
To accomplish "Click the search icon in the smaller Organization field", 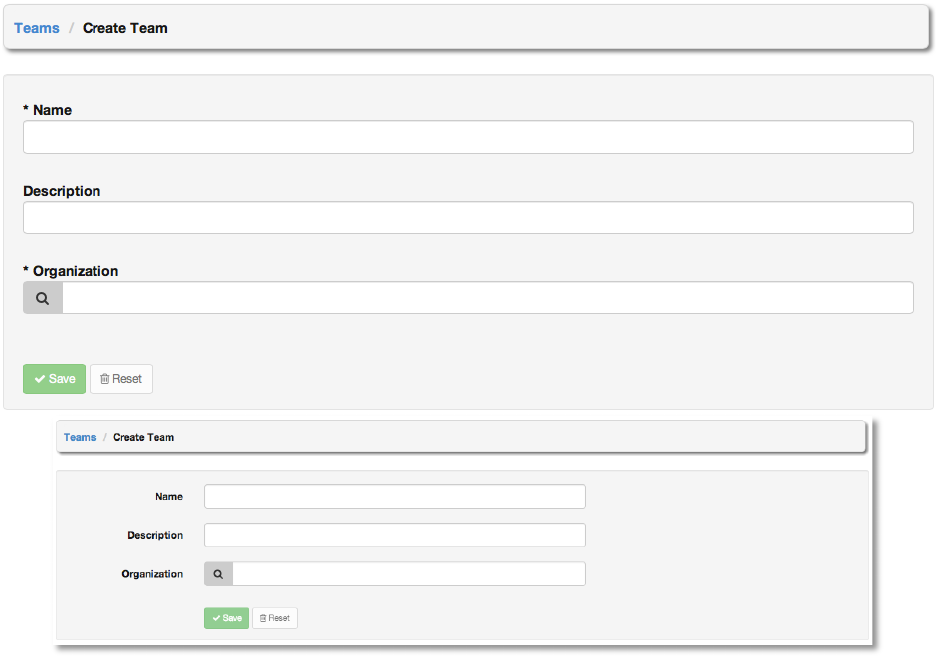I will point(219,574).
